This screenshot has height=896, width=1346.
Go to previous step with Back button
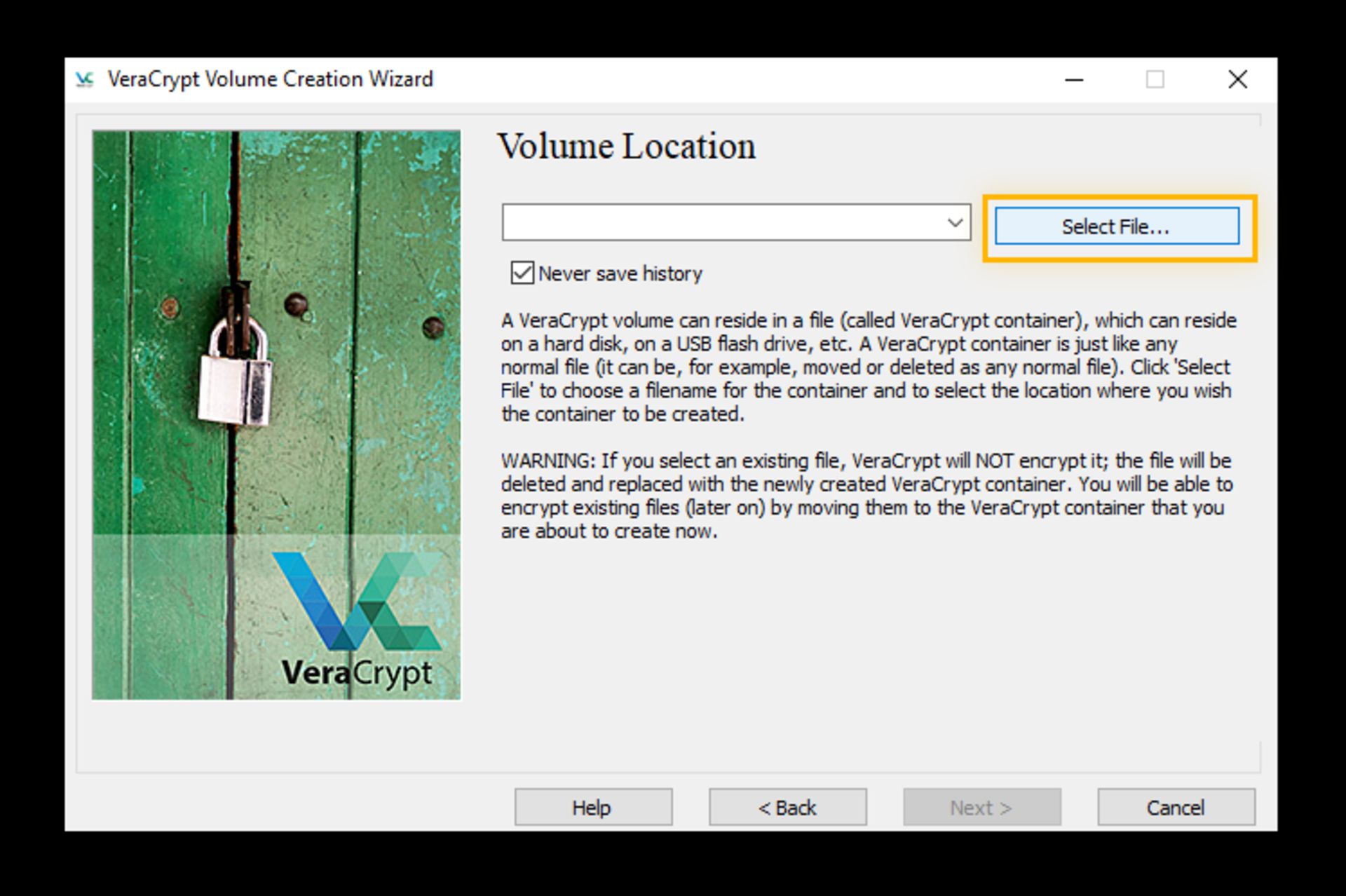point(787,808)
